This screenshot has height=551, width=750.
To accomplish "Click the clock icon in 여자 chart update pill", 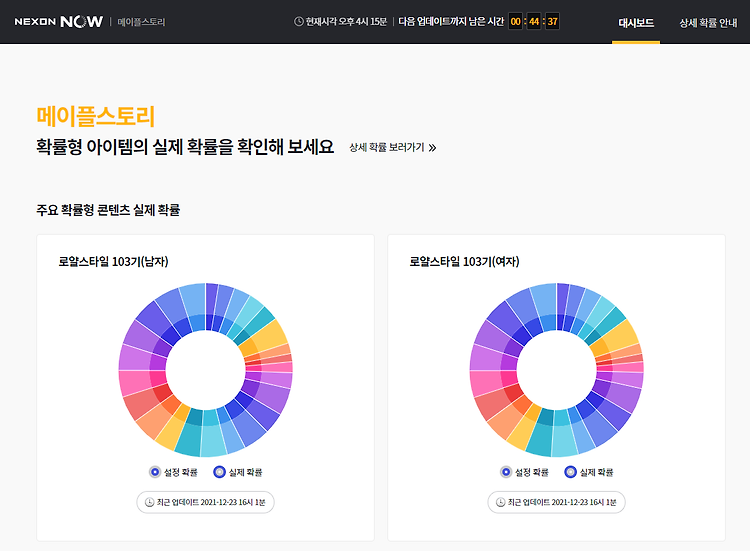I will pyautogui.click(x=500, y=502).
